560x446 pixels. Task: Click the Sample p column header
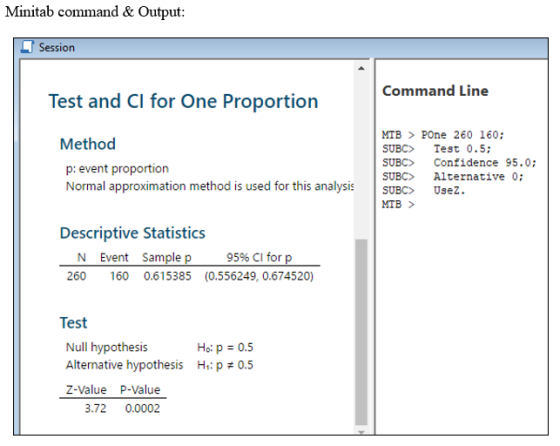click(x=167, y=257)
